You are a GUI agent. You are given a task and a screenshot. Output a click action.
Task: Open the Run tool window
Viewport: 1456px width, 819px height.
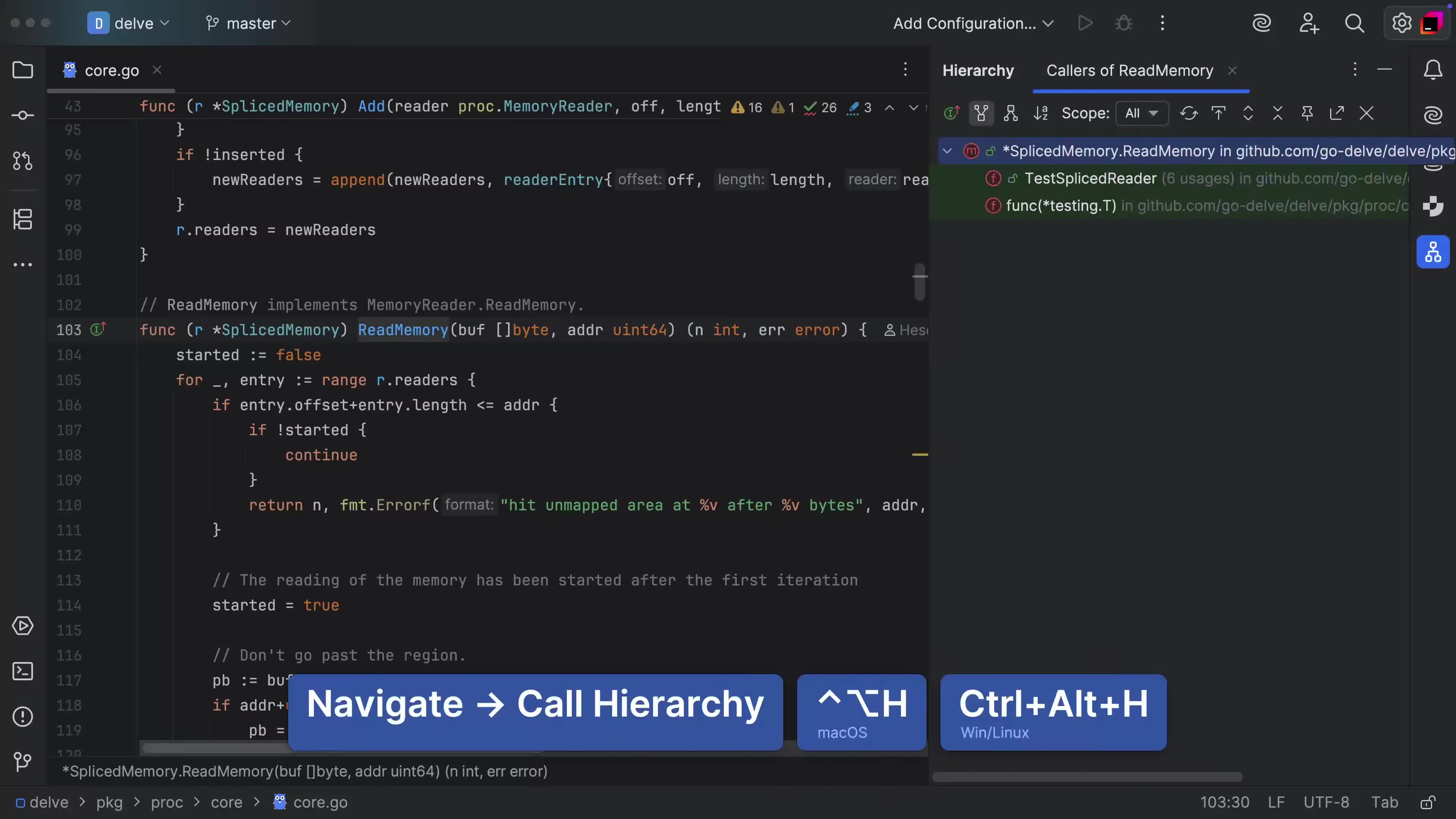coord(23,626)
